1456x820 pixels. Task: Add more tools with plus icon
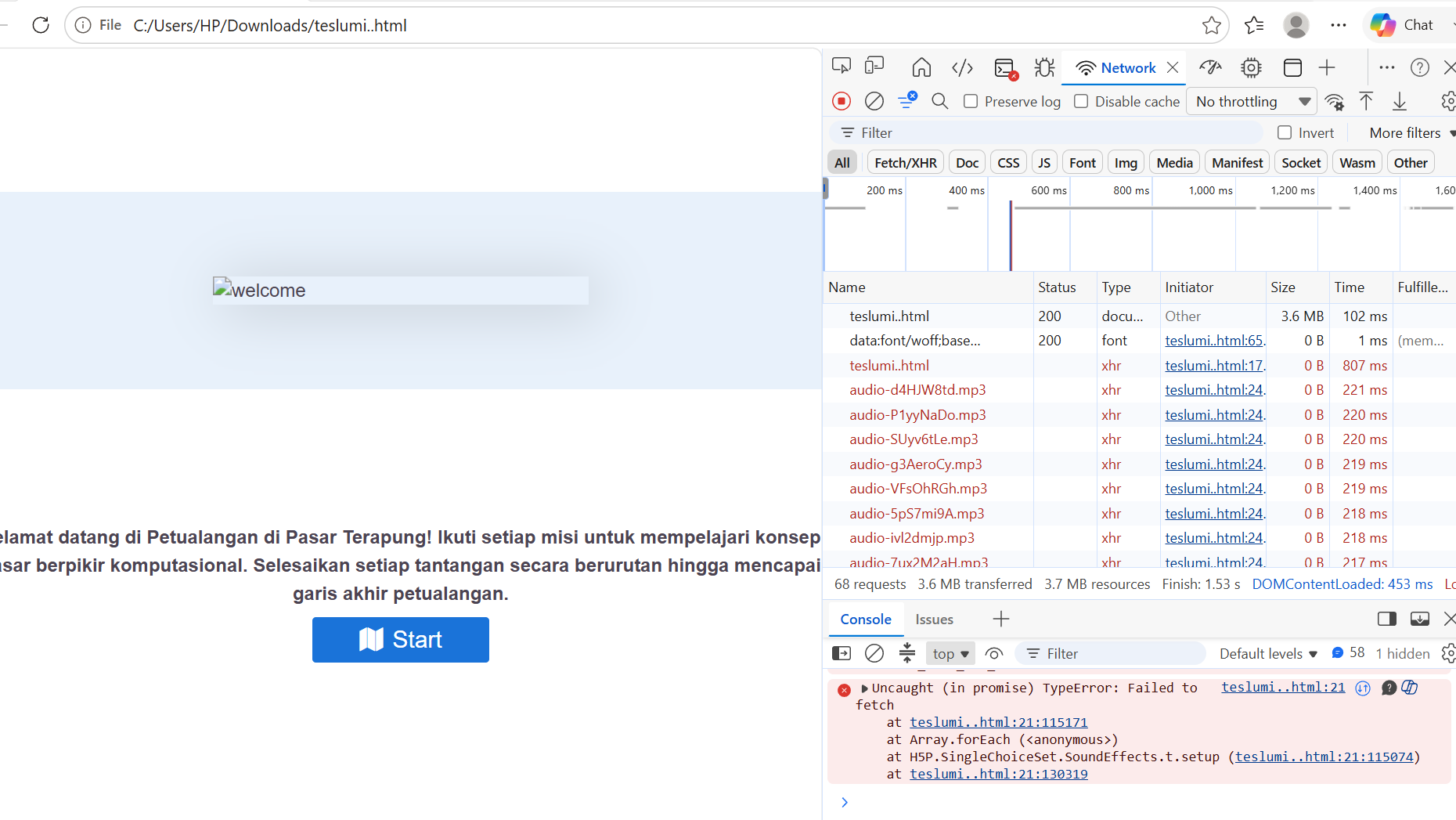[x=1327, y=67]
